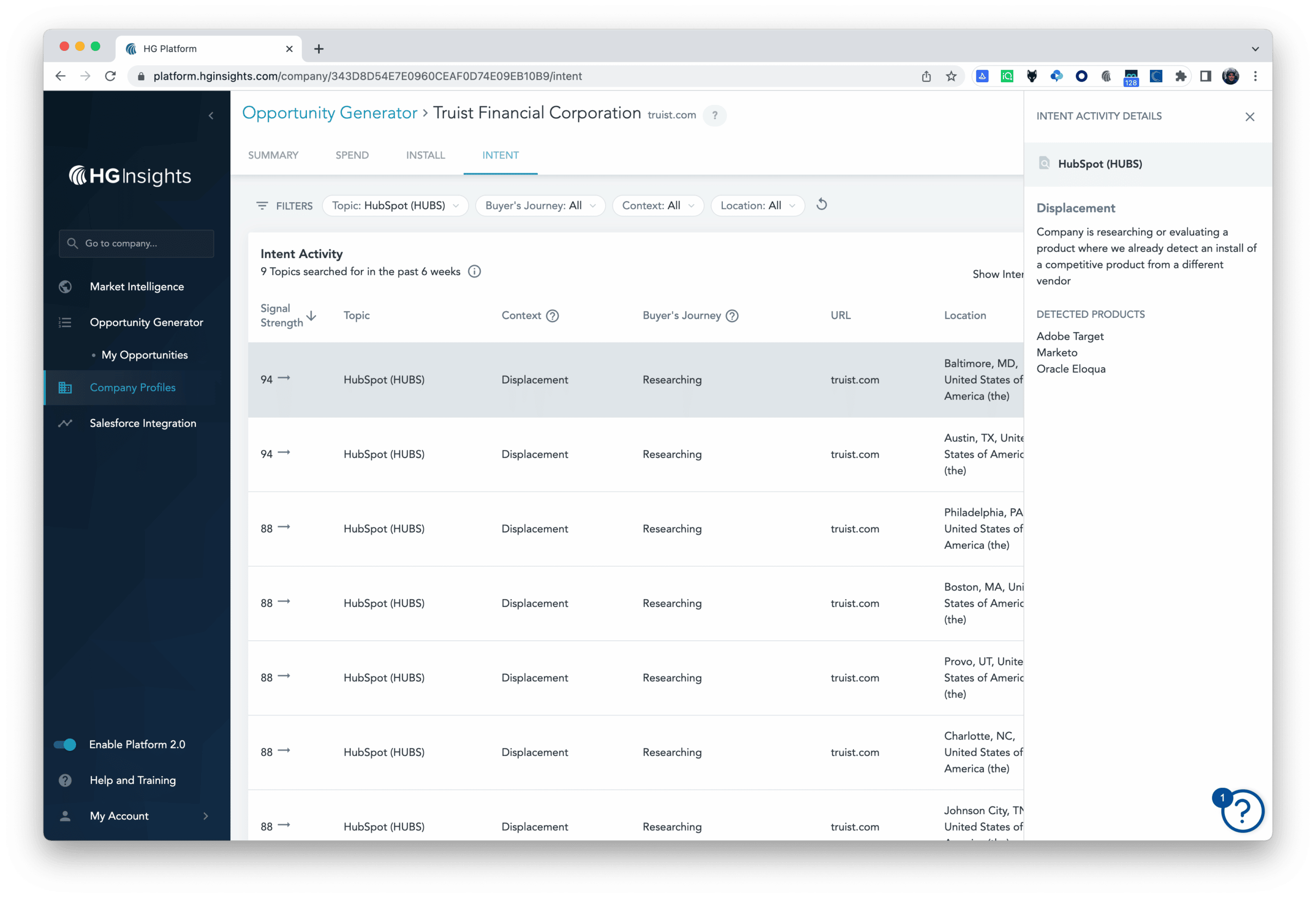Click the Filters icon above the table
The width and height of the screenshot is (1316, 898).
click(x=263, y=206)
